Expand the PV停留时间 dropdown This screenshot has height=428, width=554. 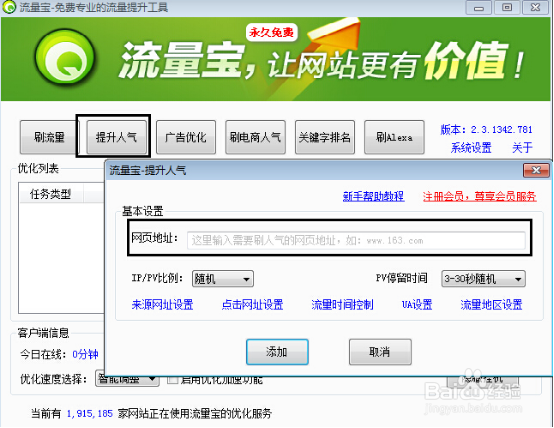coord(483,279)
